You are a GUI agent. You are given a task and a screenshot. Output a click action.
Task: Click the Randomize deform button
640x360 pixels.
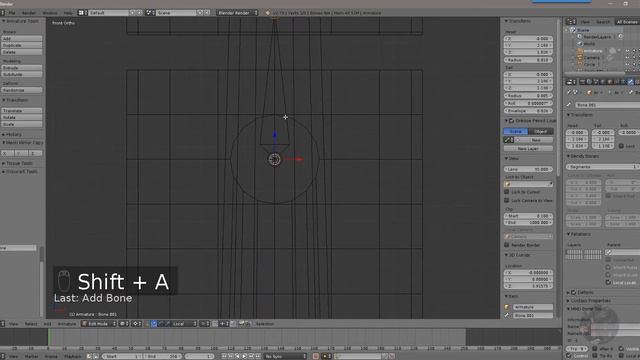tap(22, 90)
